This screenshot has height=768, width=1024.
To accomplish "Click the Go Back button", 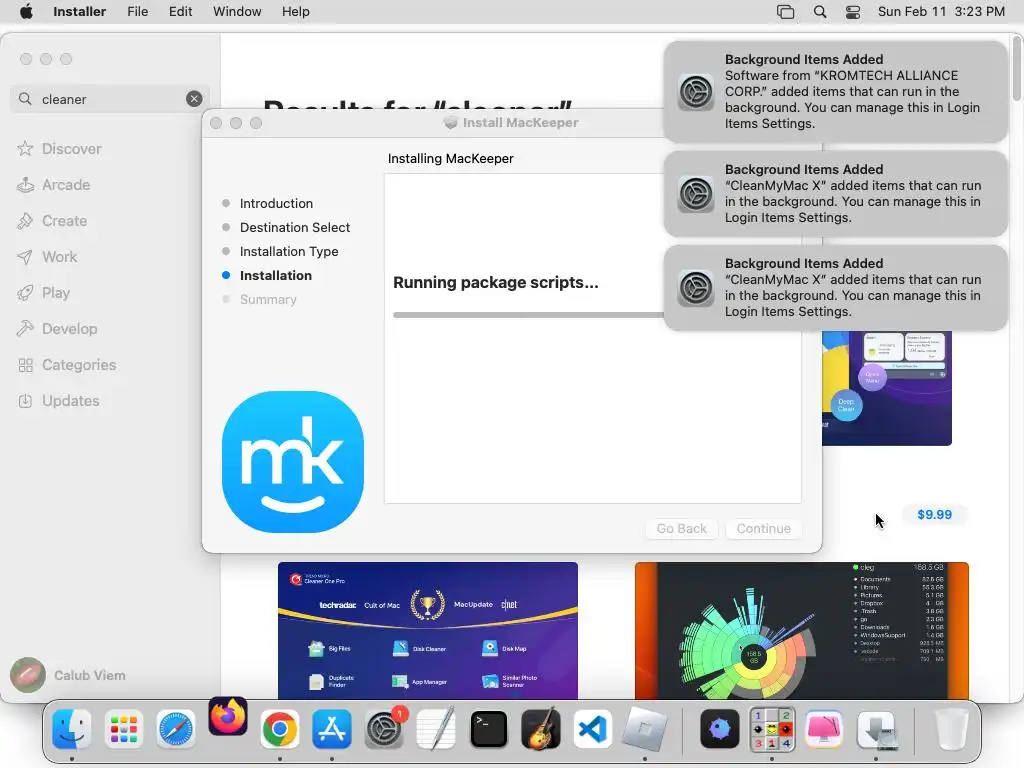I will [x=681, y=528].
